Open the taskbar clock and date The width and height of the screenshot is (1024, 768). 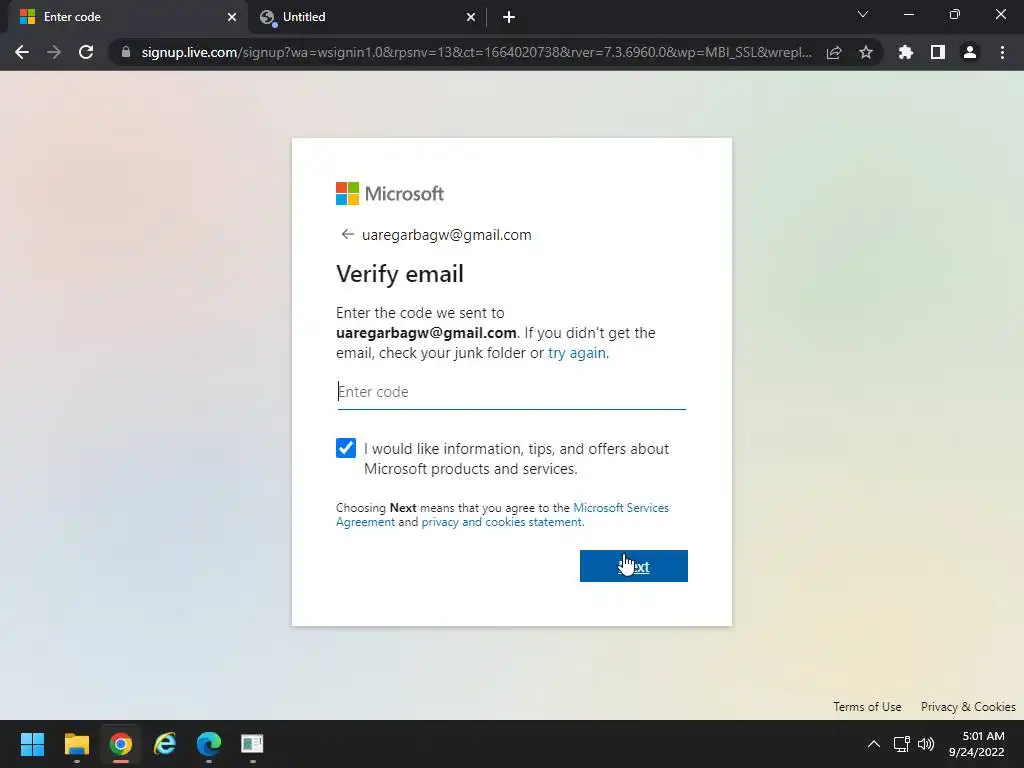pyautogui.click(x=976, y=744)
